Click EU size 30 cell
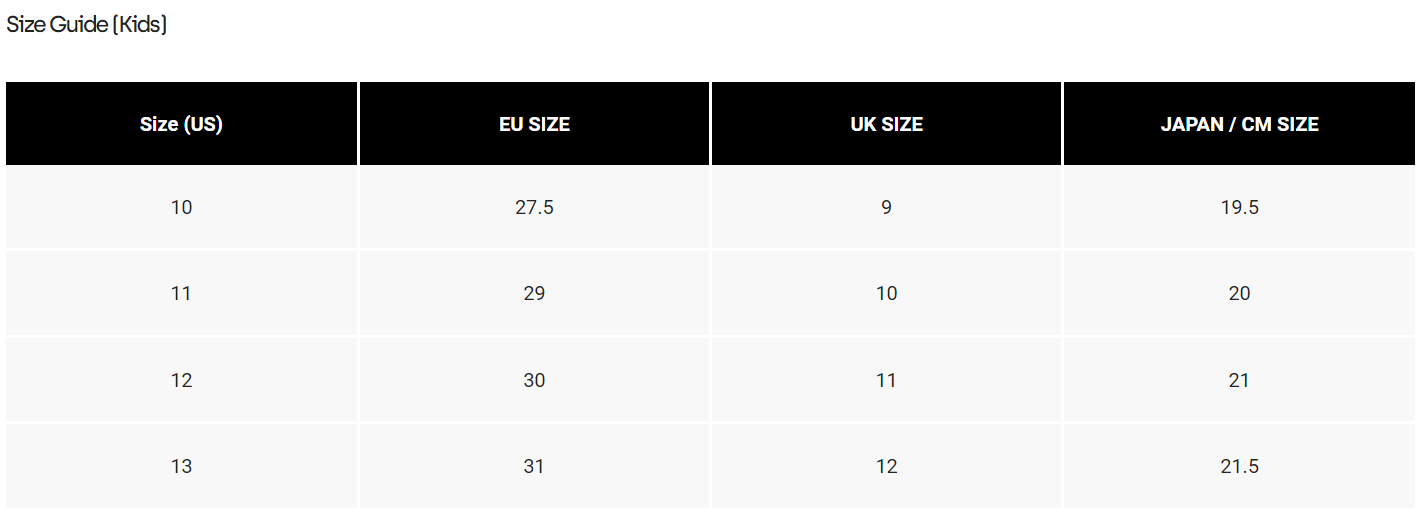This screenshot has height=511, width=1425. pyautogui.click(x=534, y=380)
